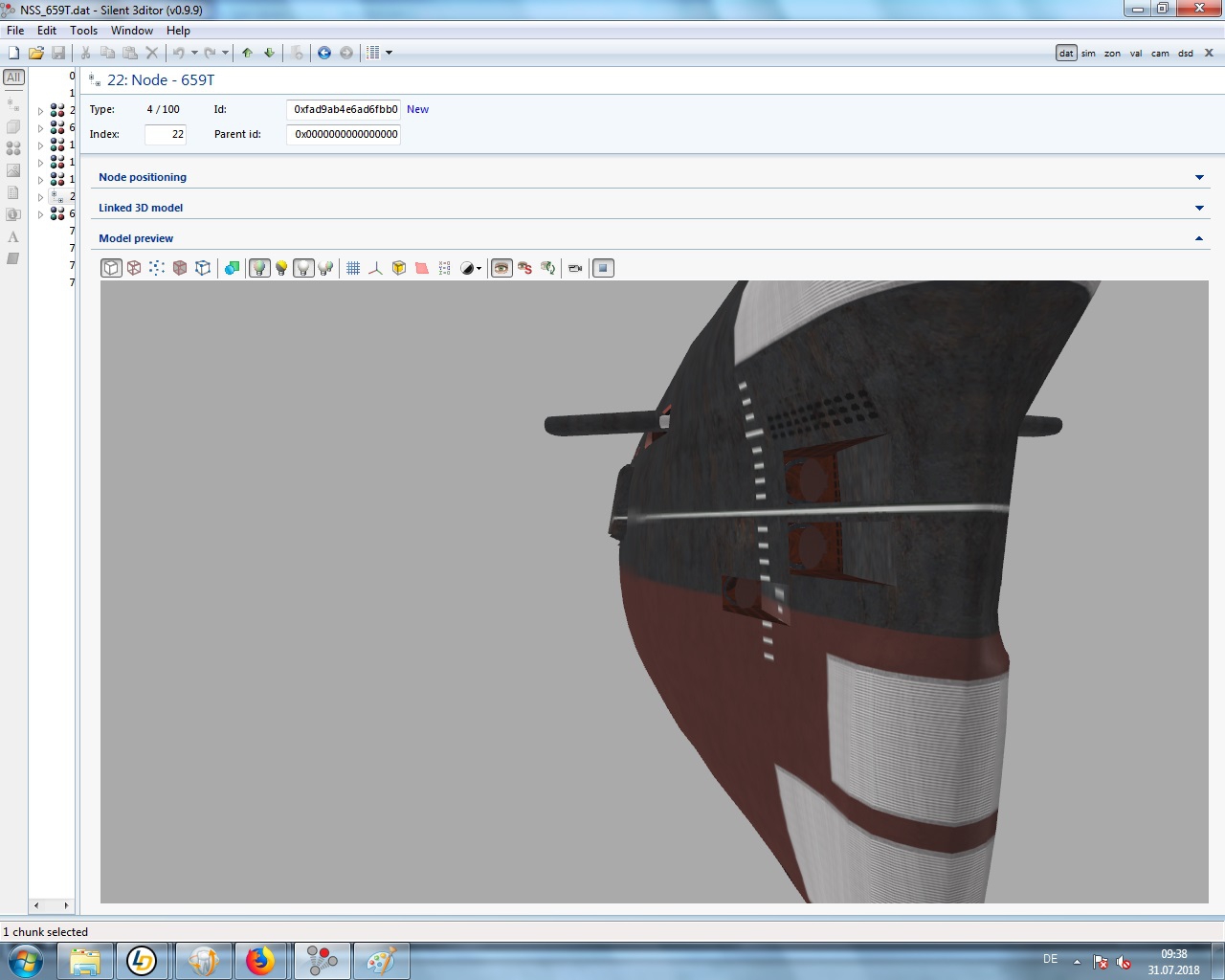Show the XYZ axes gizmo
Viewport: 1225px width, 980px height.
[x=375, y=268]
